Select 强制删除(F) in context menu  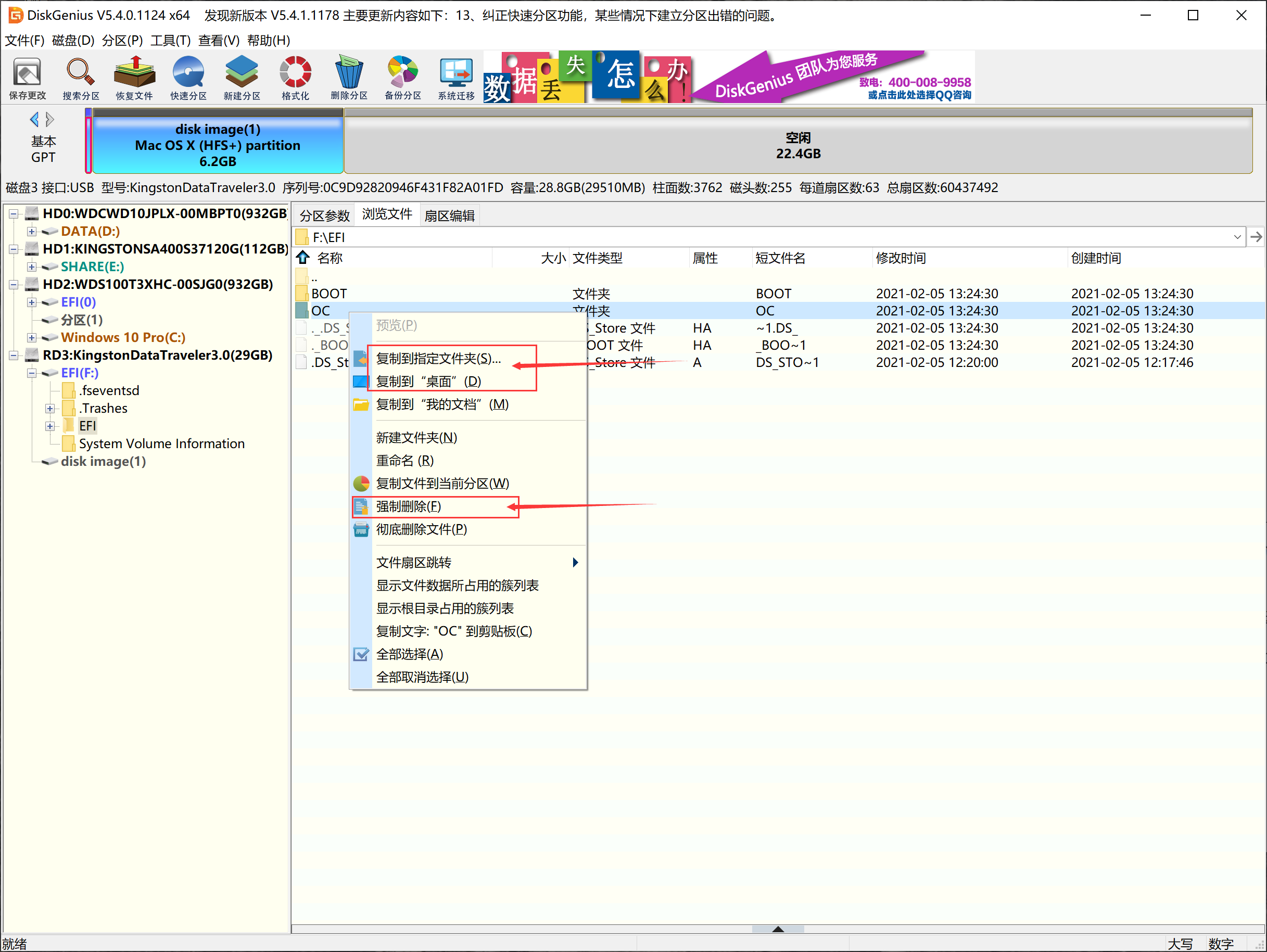[468, 506]
